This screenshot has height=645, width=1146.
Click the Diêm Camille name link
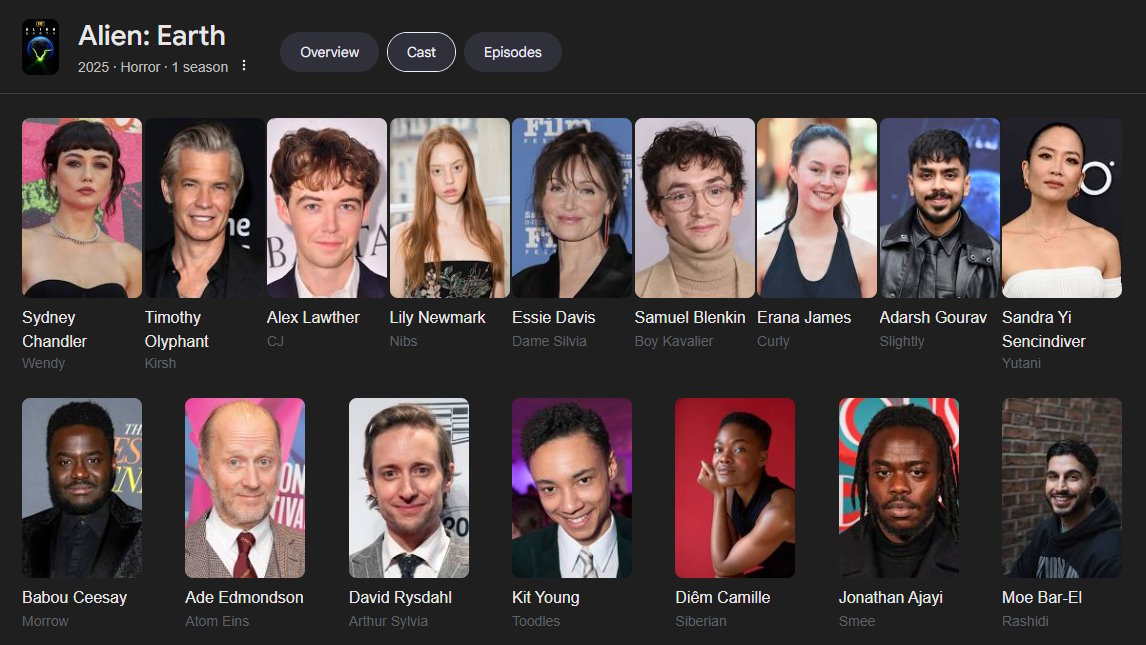click(723, 598)
